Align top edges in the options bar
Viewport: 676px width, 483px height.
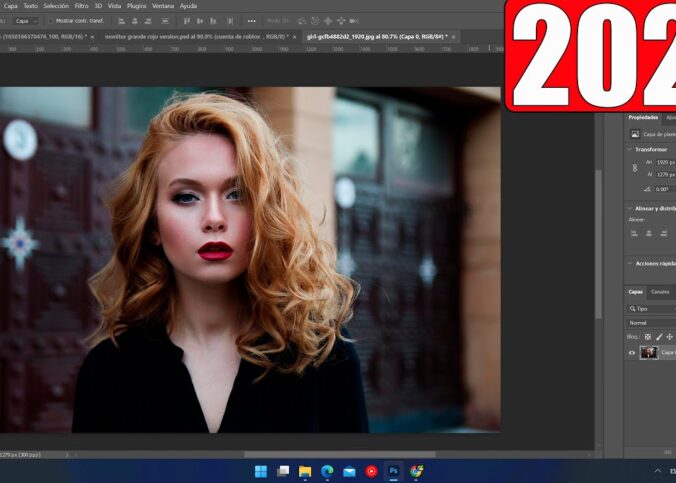tap(187, 21)
